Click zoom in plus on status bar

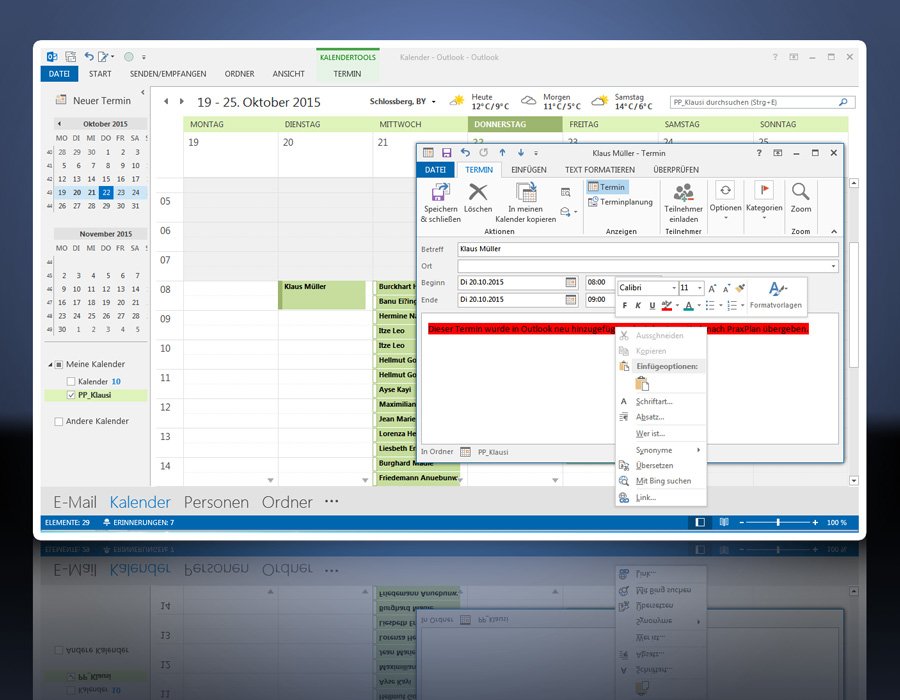815,522
